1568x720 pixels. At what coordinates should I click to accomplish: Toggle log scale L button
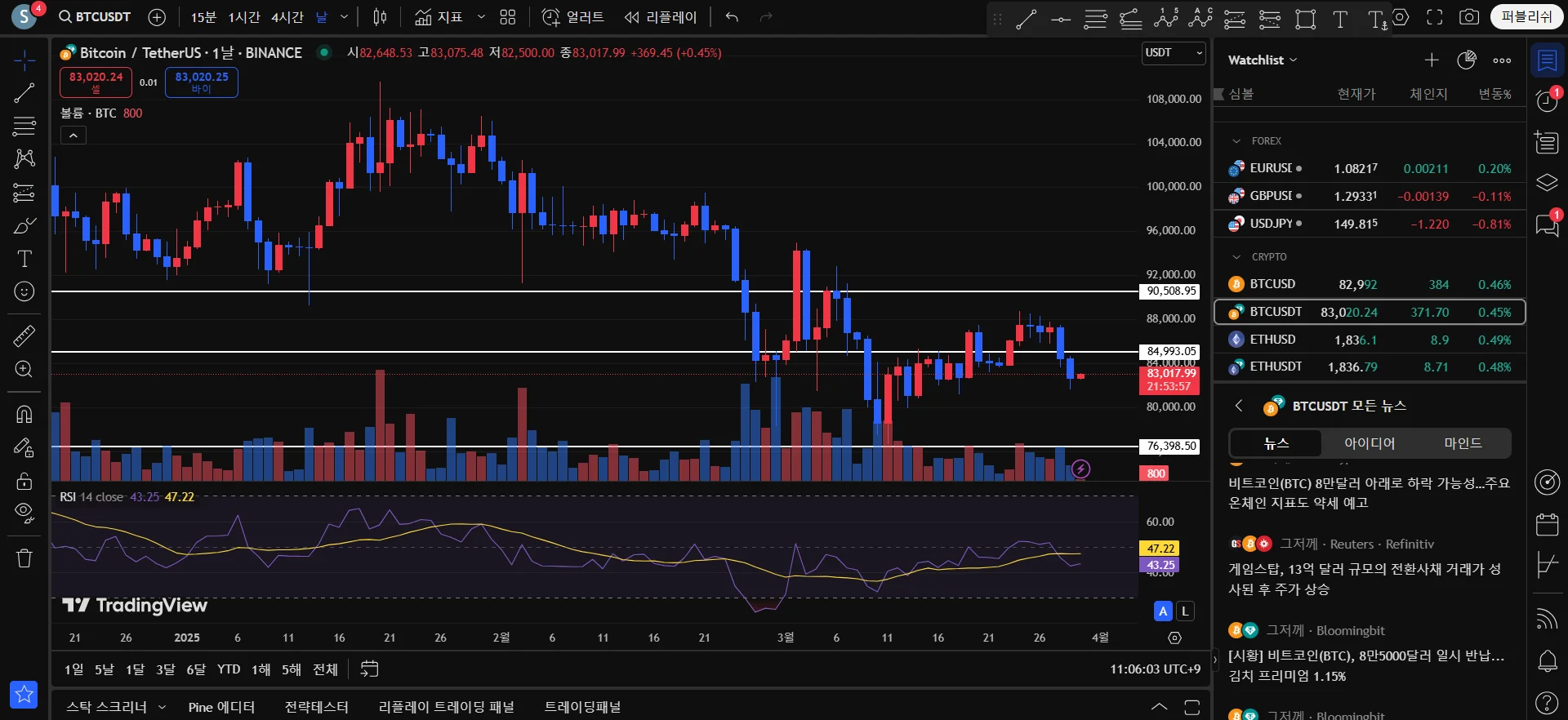(x=1185, y=611)
